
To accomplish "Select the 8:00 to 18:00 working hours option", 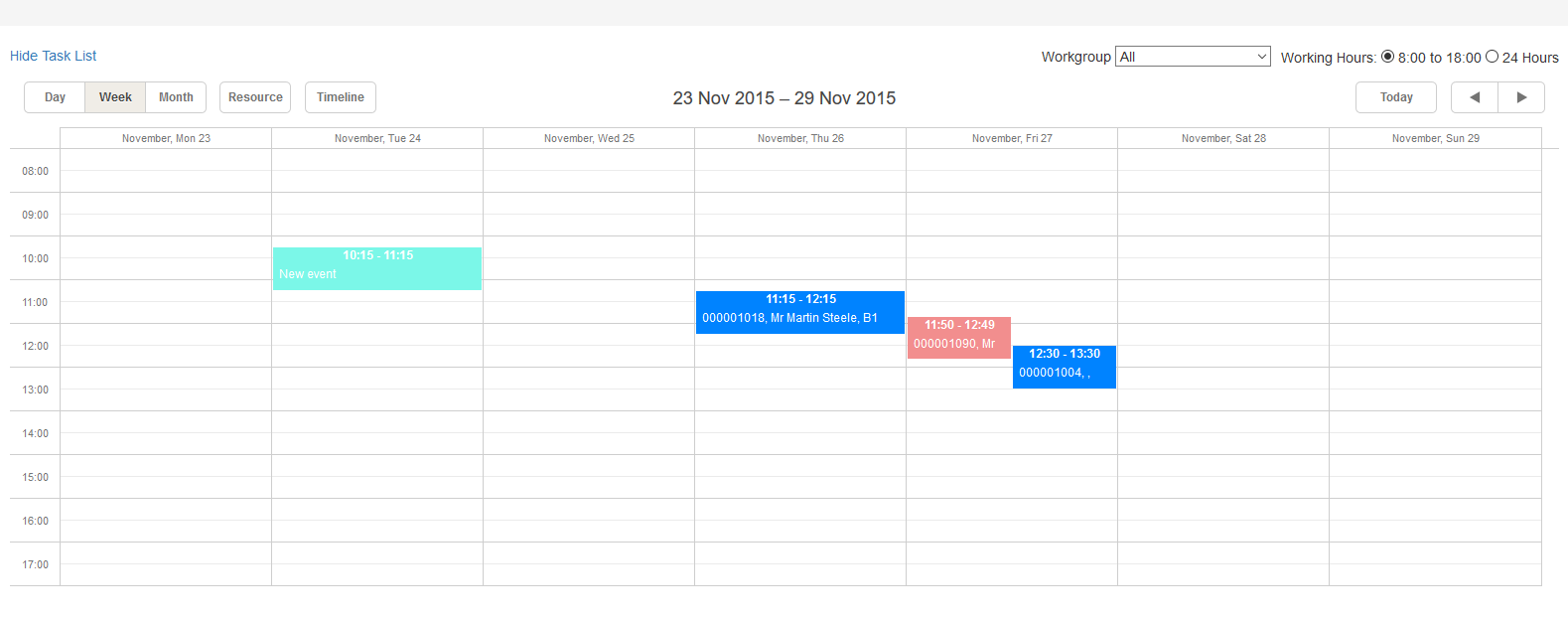I will (1388, 57).
